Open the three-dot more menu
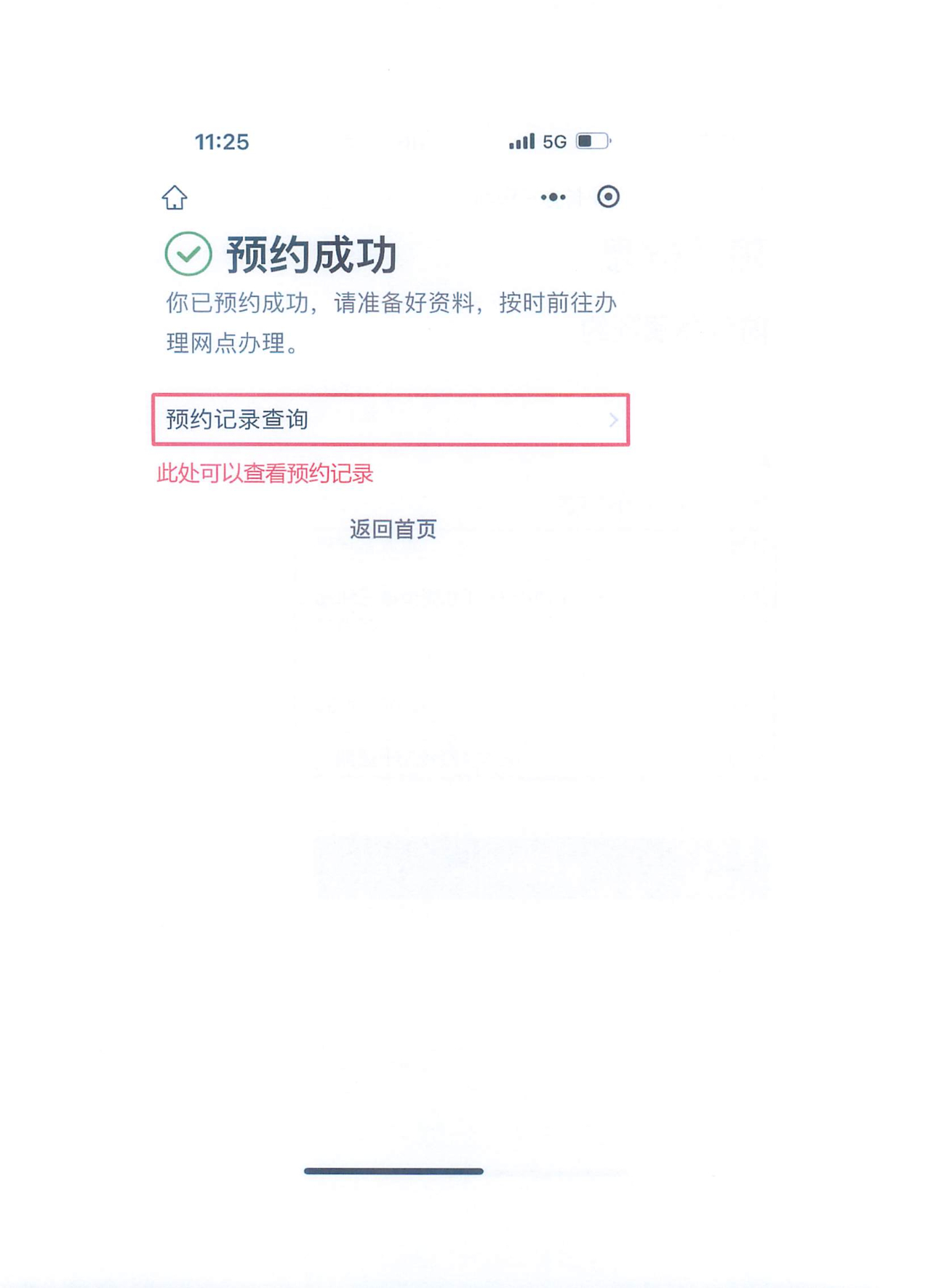The height and width of the screenshot is (1288, 931). [x=553, y=197]
